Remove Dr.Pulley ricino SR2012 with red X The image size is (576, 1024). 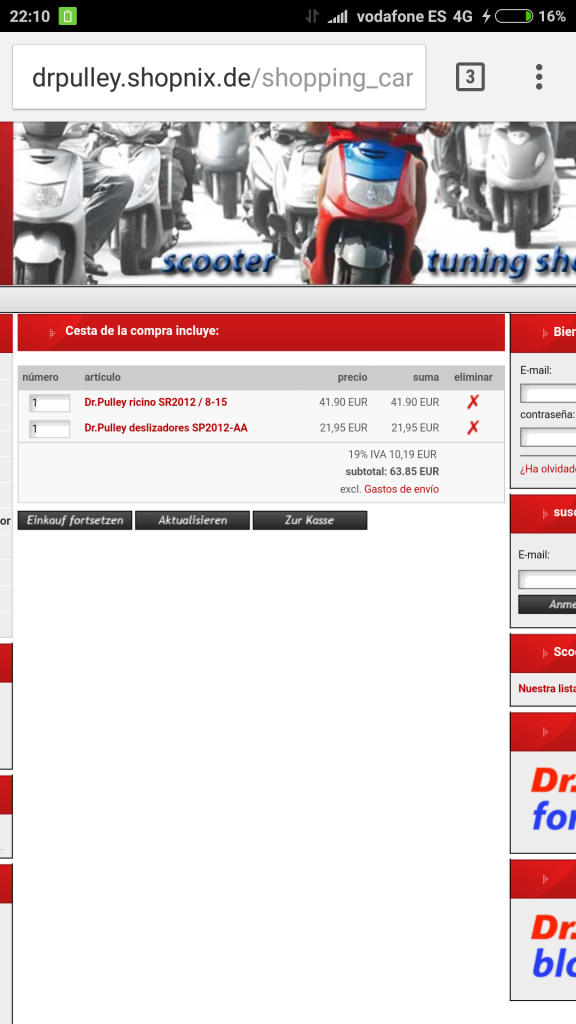473,402
